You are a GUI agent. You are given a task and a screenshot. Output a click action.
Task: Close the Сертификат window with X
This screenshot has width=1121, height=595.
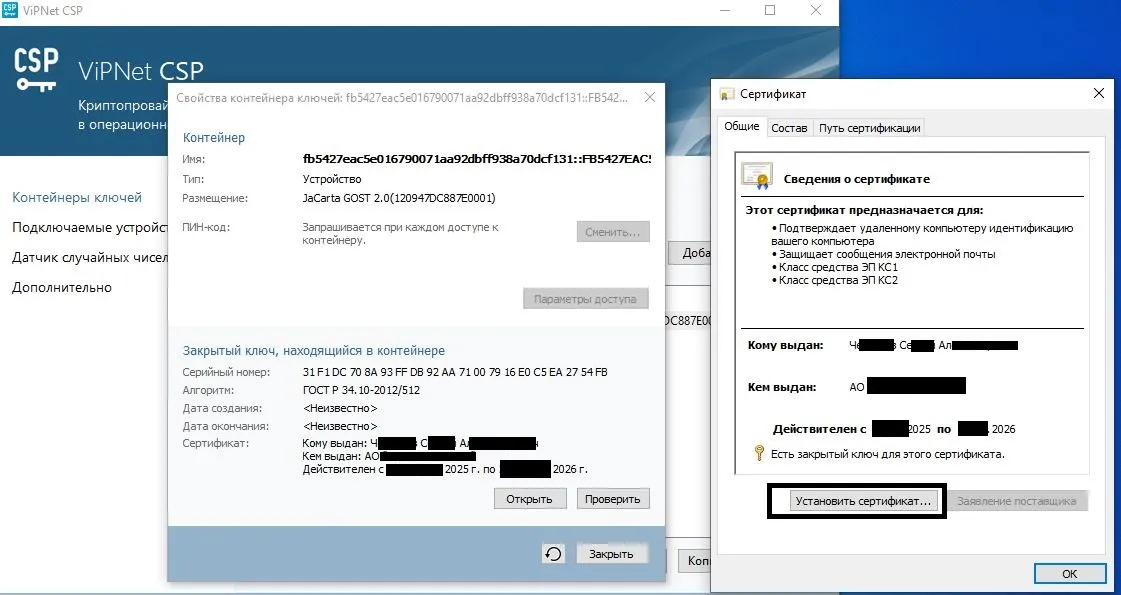(x=1099, y=94)
